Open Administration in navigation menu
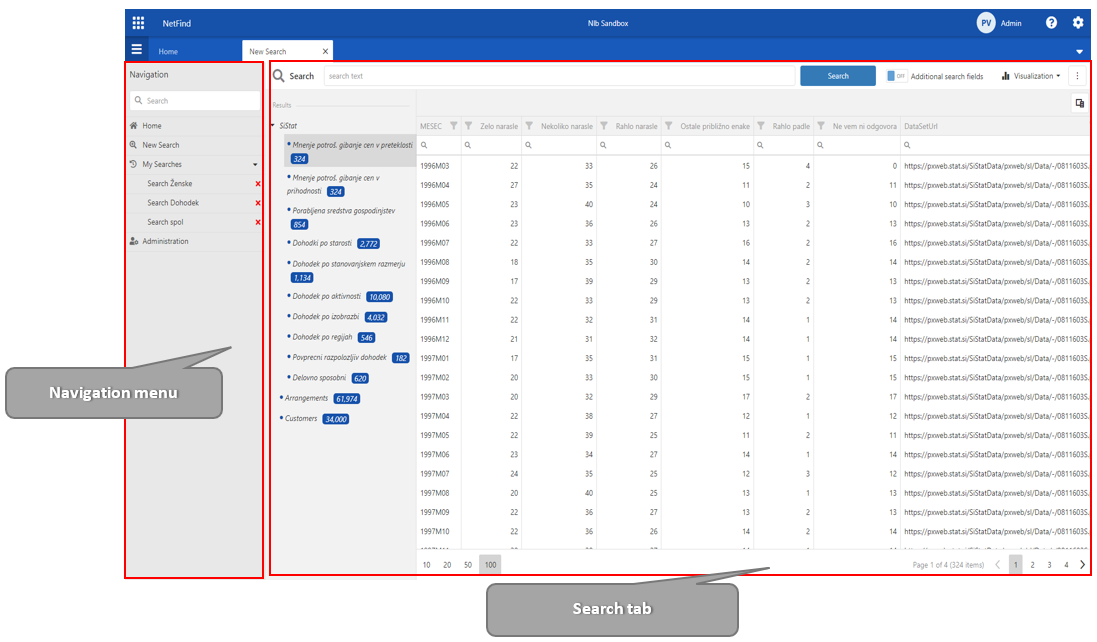Screen dimensions: 1097x642 165,241
